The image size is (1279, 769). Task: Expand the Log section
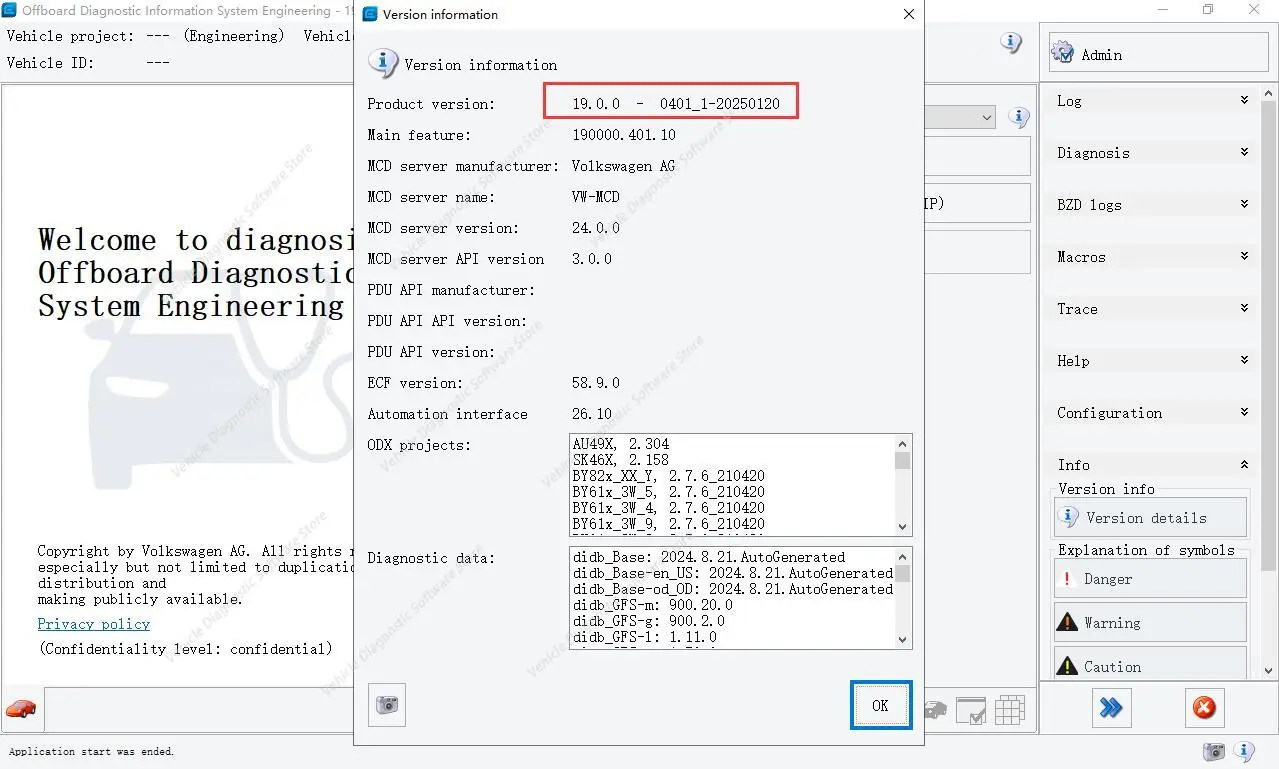[x=1153, y=101]
